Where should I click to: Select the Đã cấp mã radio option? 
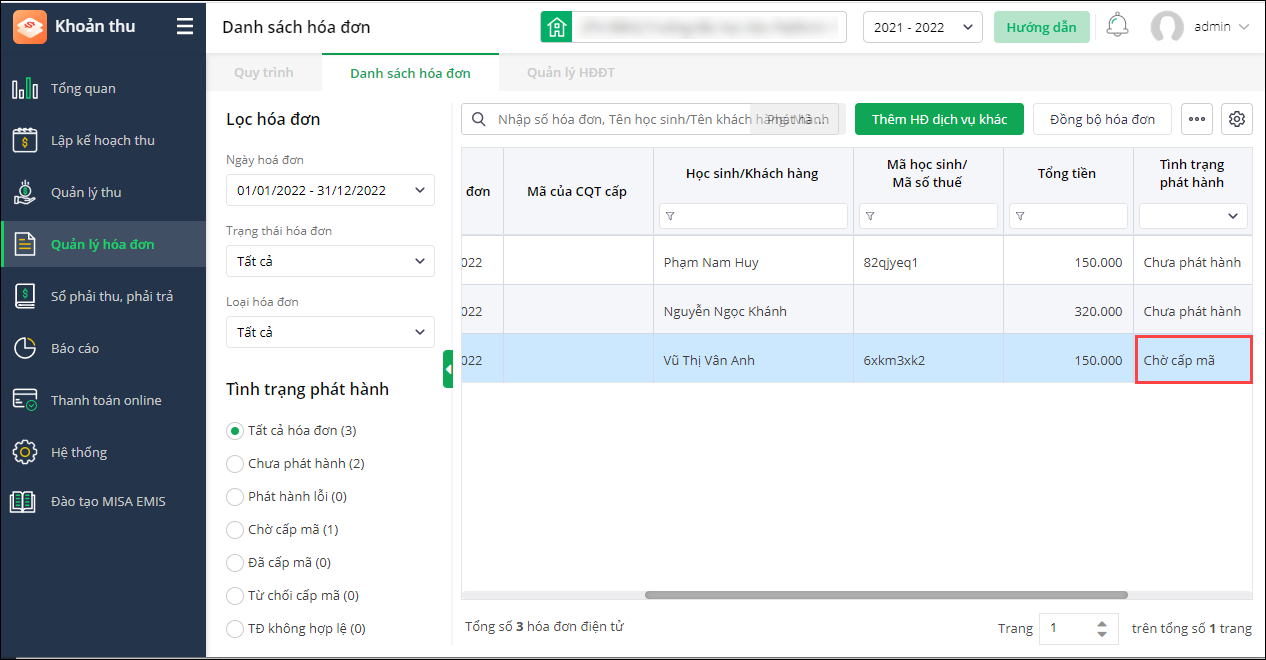point(235,563)
